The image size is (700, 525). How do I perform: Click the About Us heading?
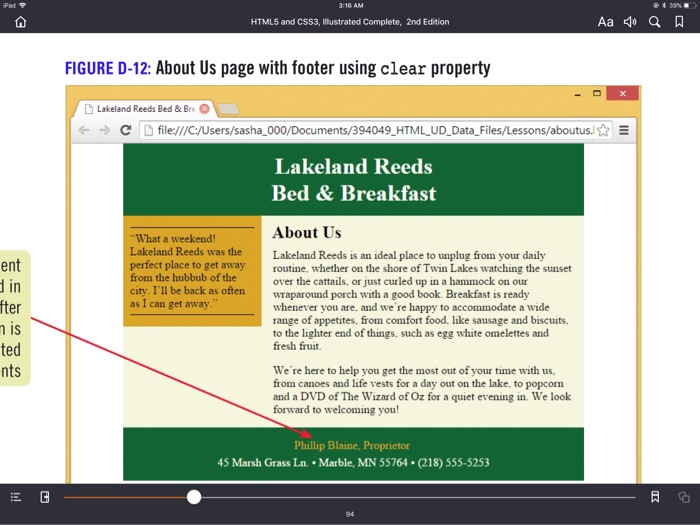pos(307,233)
